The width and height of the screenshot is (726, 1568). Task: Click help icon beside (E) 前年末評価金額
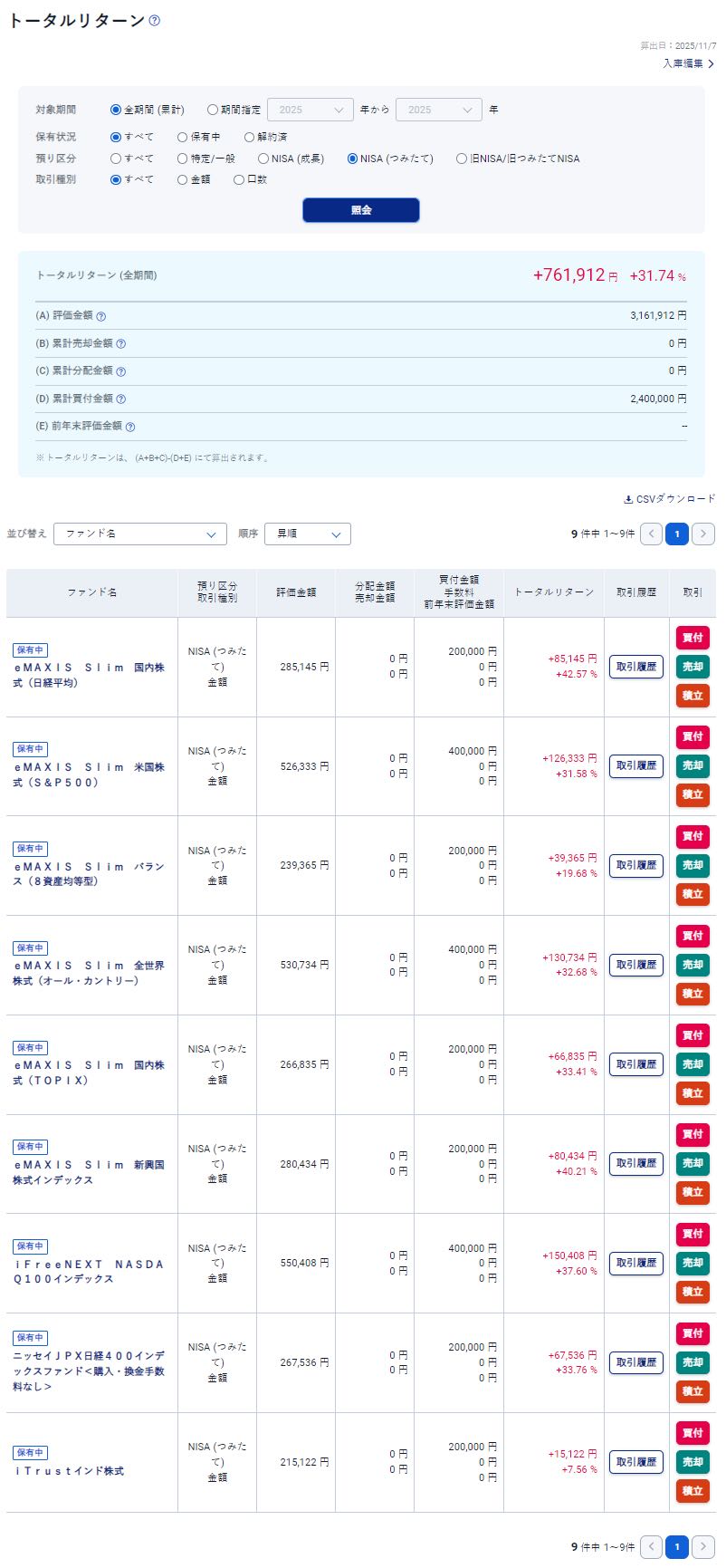tap(130, 427)
